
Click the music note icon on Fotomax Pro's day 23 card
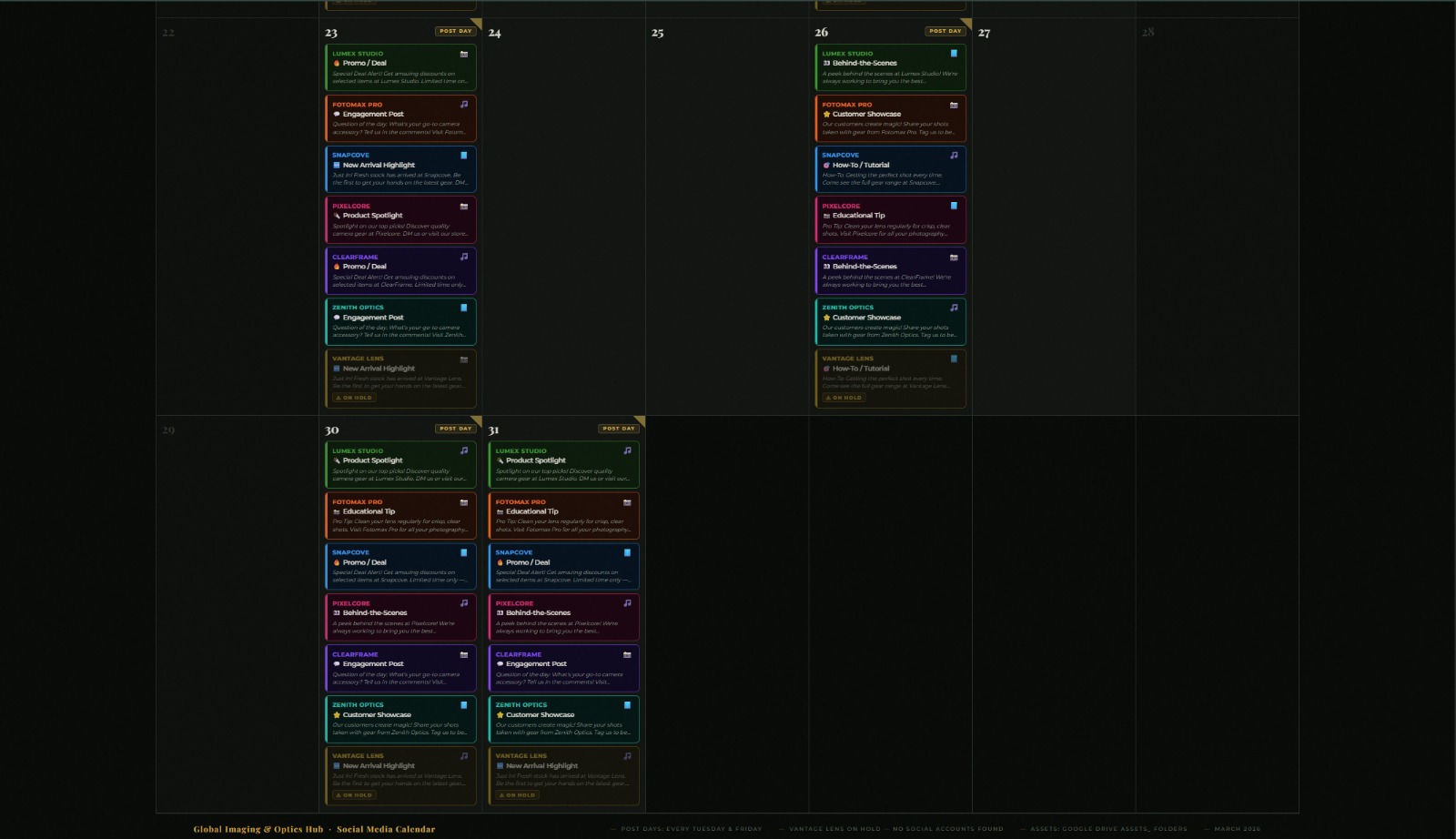point(463,105)
